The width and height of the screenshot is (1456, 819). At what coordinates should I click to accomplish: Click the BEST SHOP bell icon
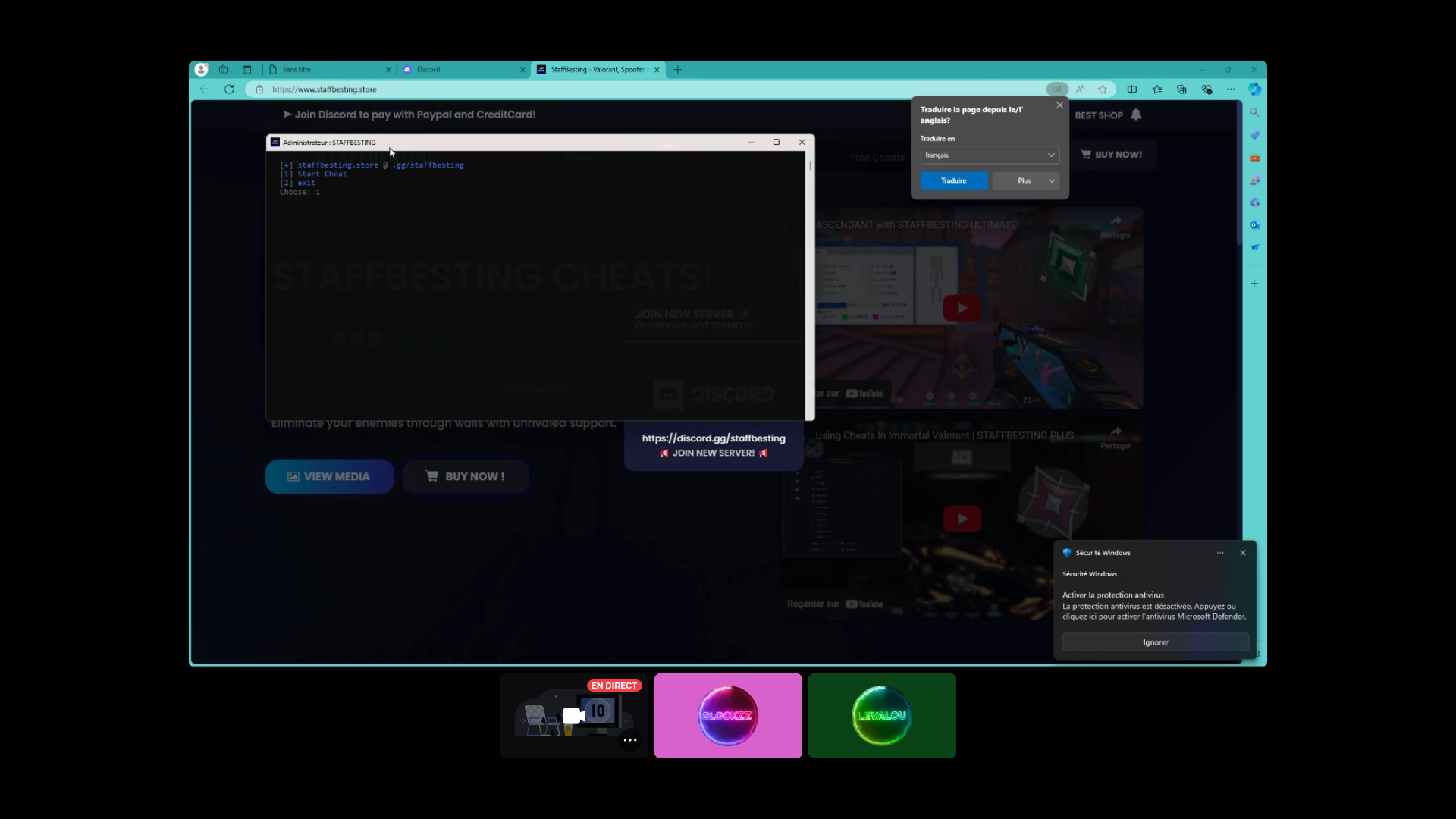pyautogui.click(x=1136, y=115)
